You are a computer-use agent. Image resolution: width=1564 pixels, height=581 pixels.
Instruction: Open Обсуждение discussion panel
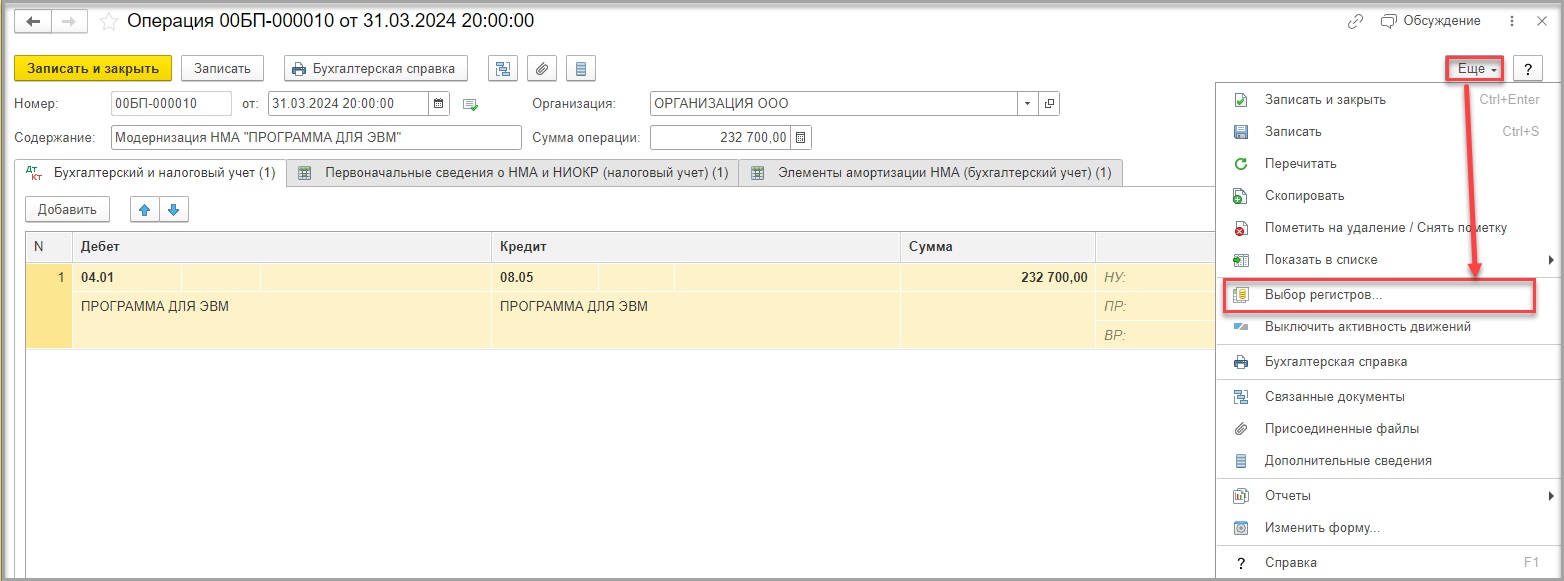click(1430, 21)
